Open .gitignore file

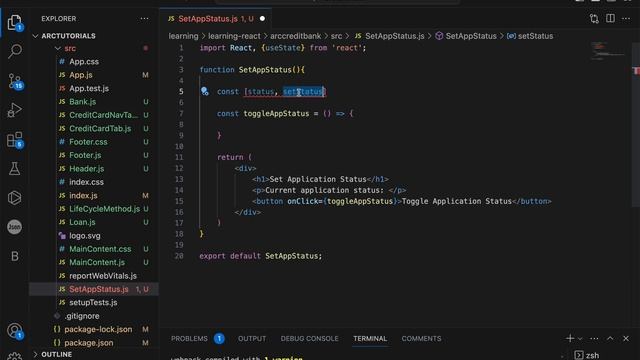pos(81,316)
